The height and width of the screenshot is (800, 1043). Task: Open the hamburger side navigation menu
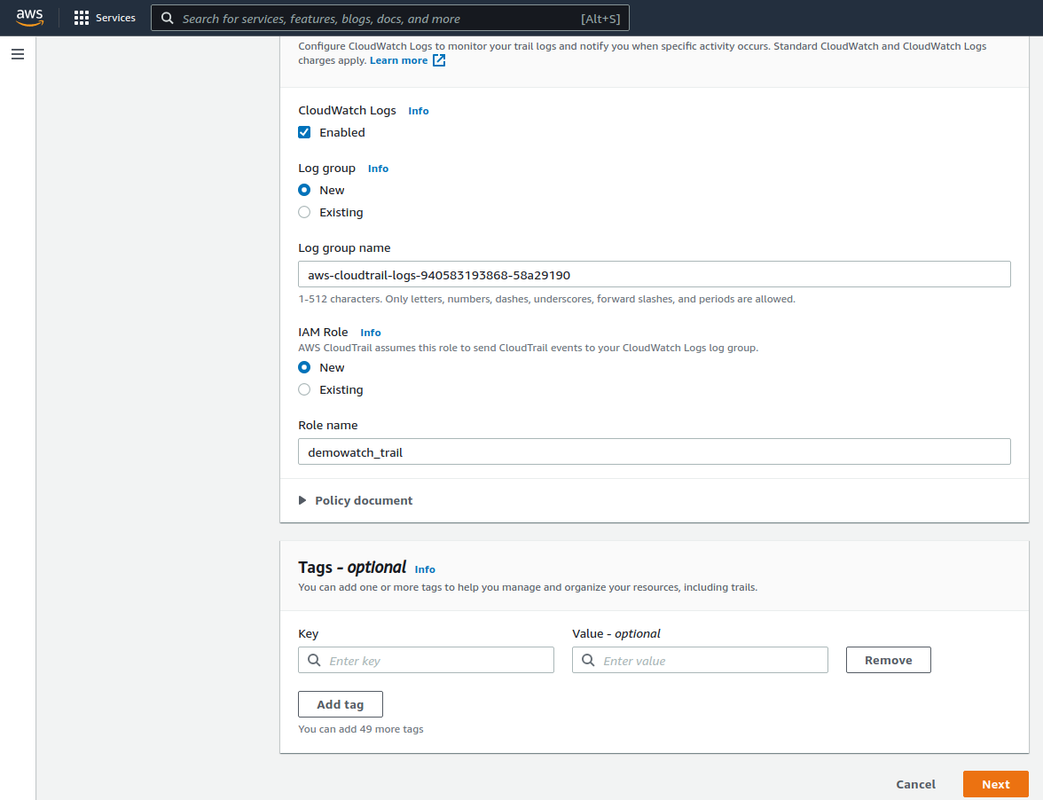point(18,54)
